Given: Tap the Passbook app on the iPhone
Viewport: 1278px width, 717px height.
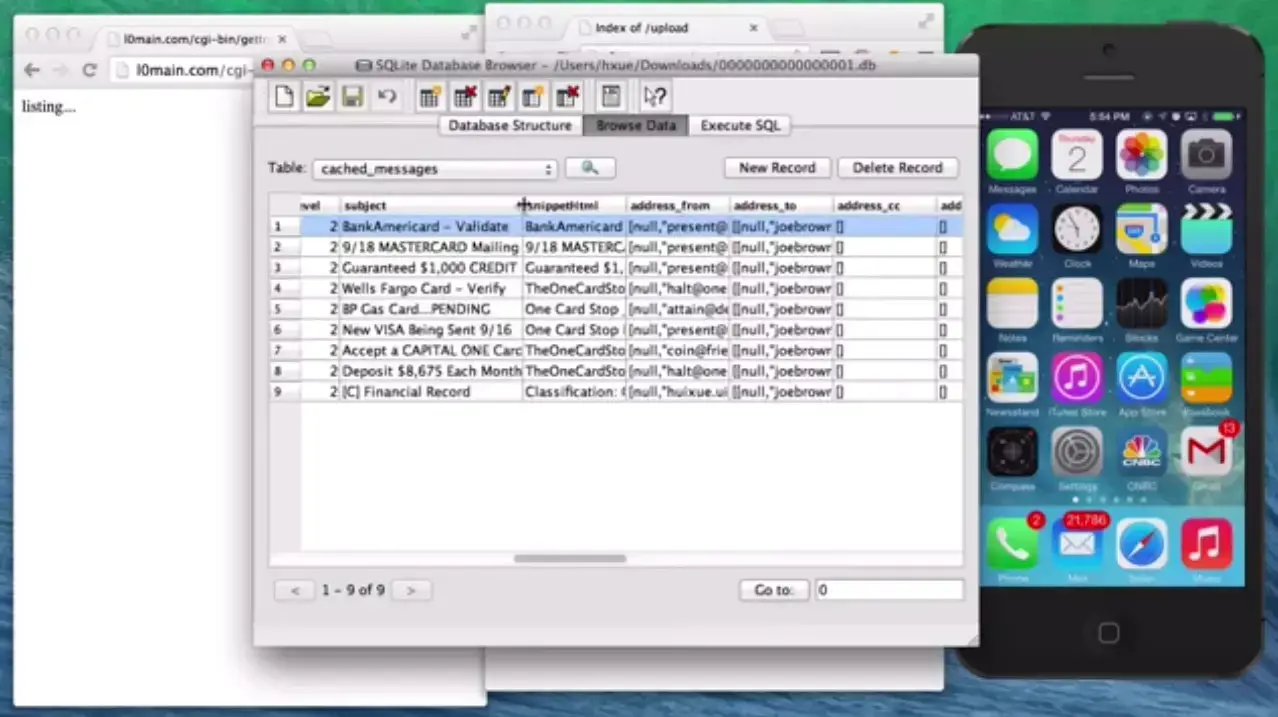Looking at the screenshot, I should [x=1206, y=378].
